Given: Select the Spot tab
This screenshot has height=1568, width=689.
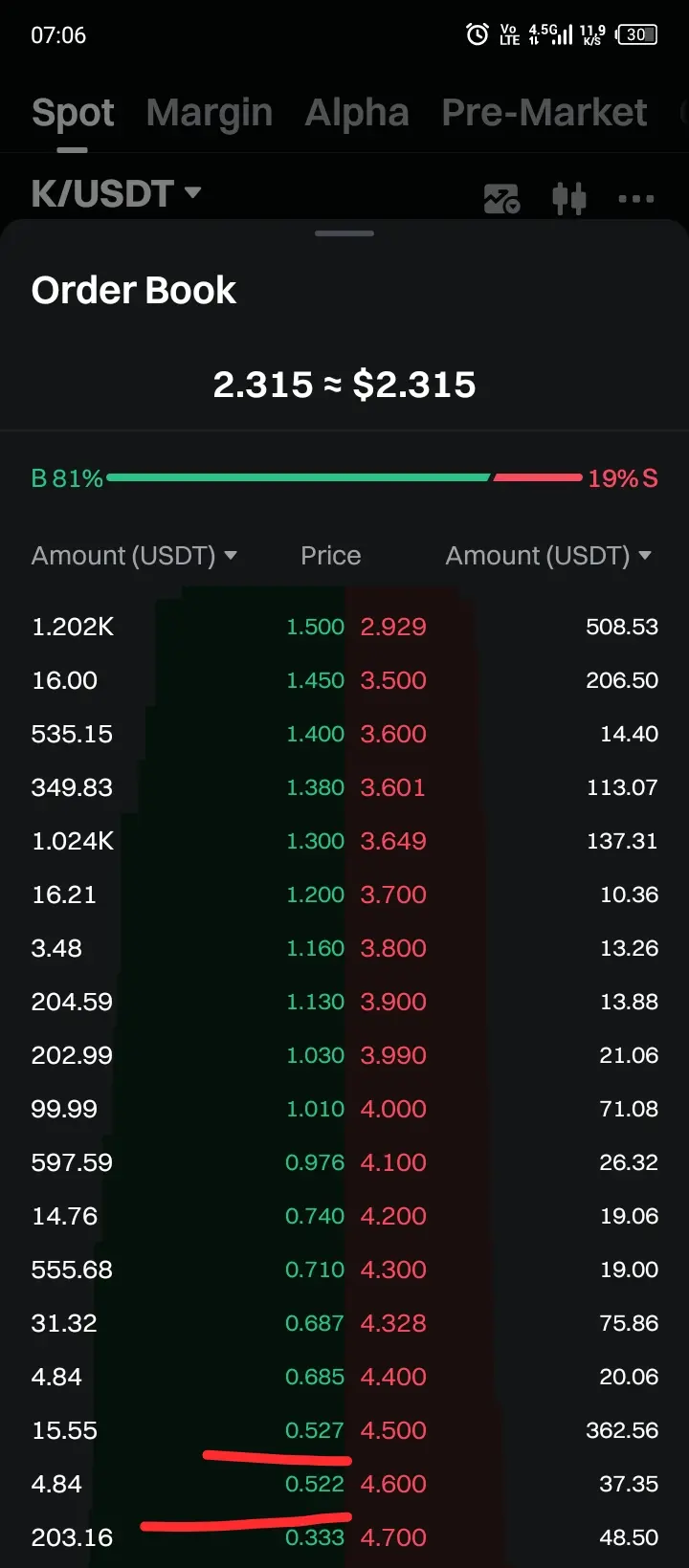Looking at the screenshot, I should [73, 113].
